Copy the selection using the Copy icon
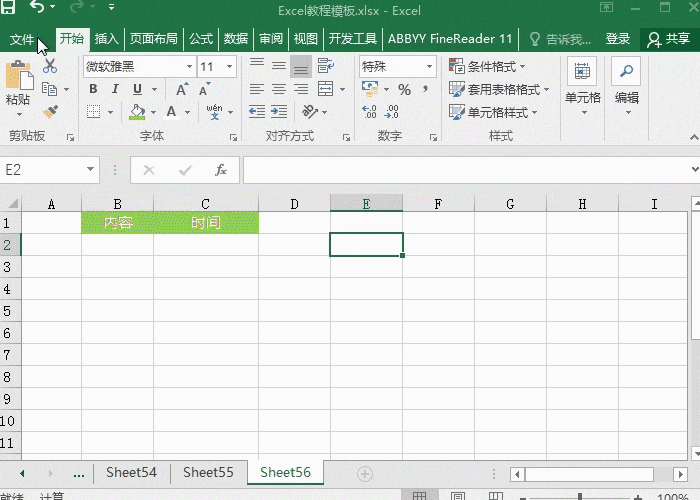This screenshot has width=700, height=500. pyautogui.click(x=50, y=89)
